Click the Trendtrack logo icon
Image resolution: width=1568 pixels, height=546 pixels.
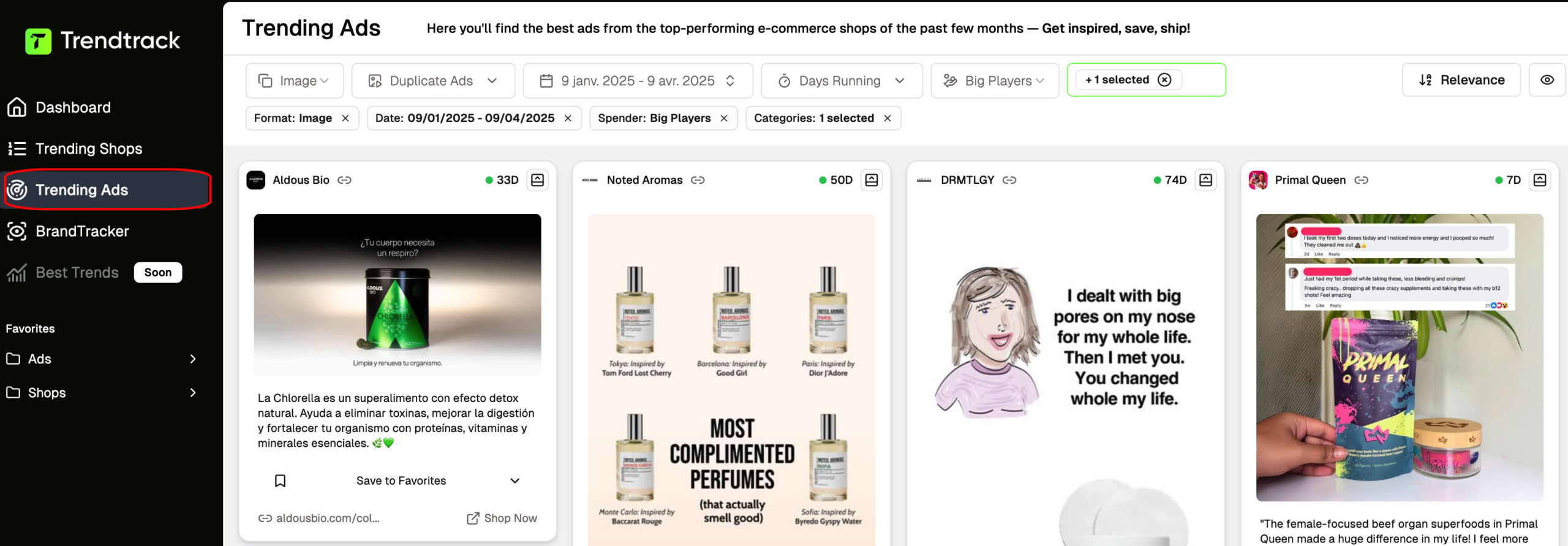38,41
